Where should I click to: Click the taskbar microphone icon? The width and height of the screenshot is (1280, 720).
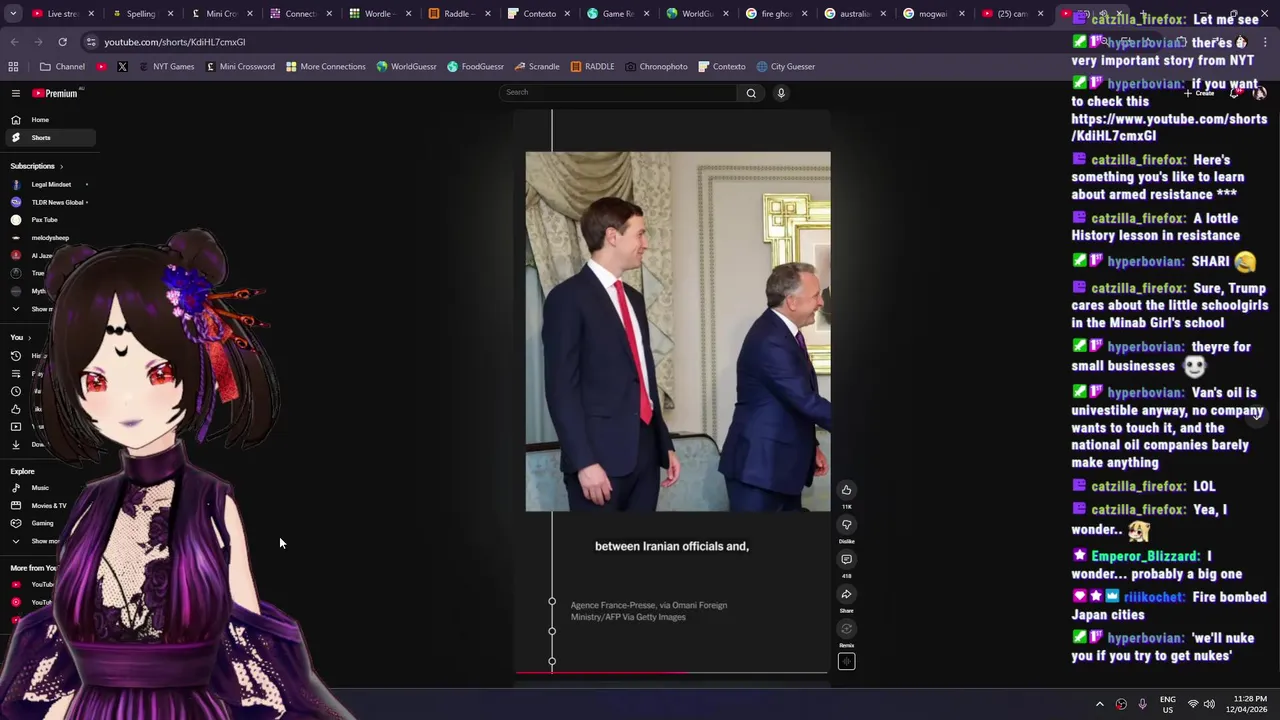[x=1142, y=704]
